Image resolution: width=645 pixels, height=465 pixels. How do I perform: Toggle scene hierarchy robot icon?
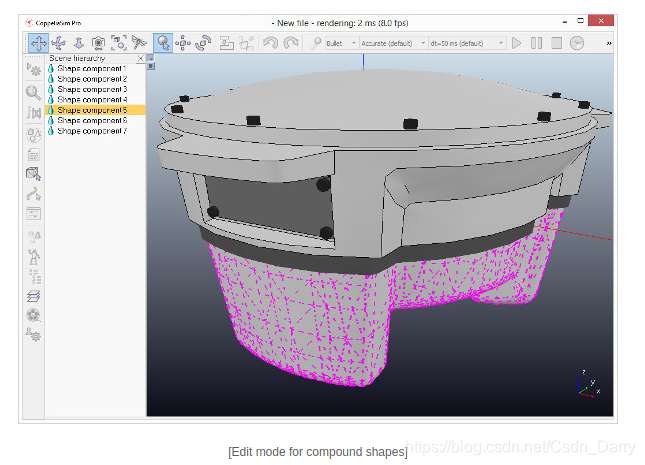(34, 257)
